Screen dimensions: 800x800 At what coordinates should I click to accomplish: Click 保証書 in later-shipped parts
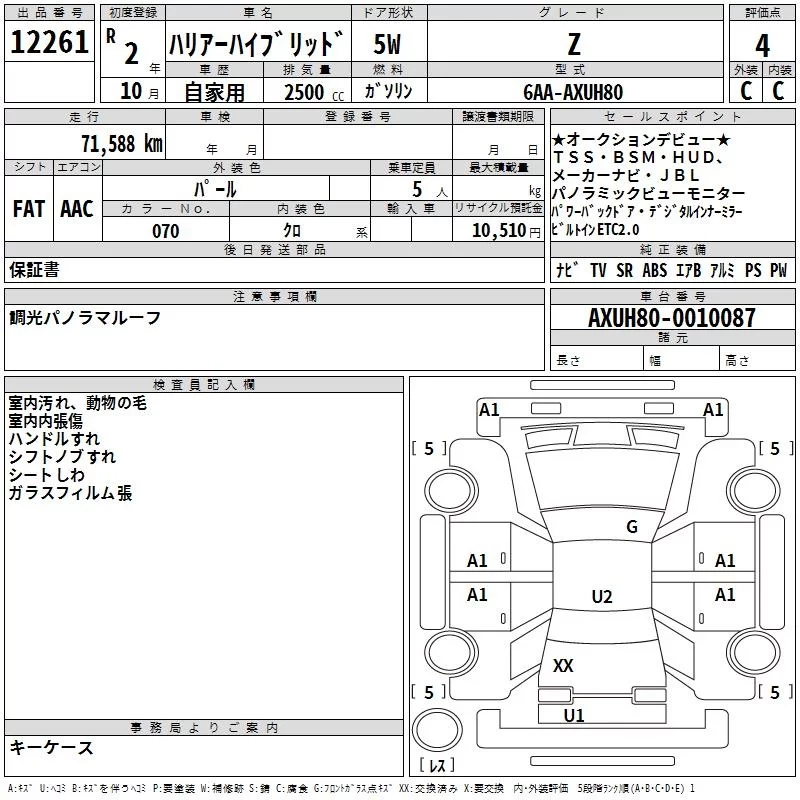click(x=34, y=269)
